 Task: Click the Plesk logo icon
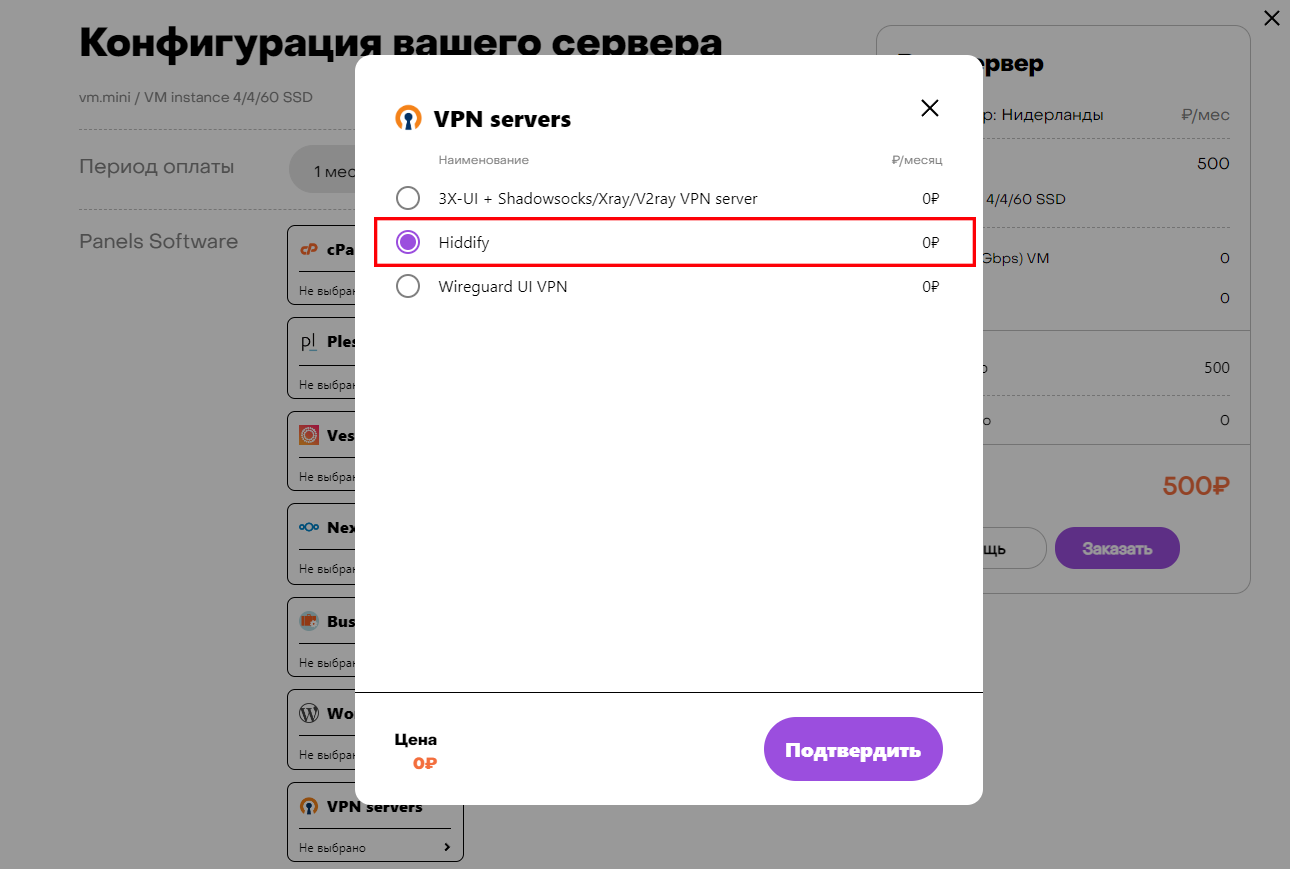pyautogui.click(x=309, y=342)
